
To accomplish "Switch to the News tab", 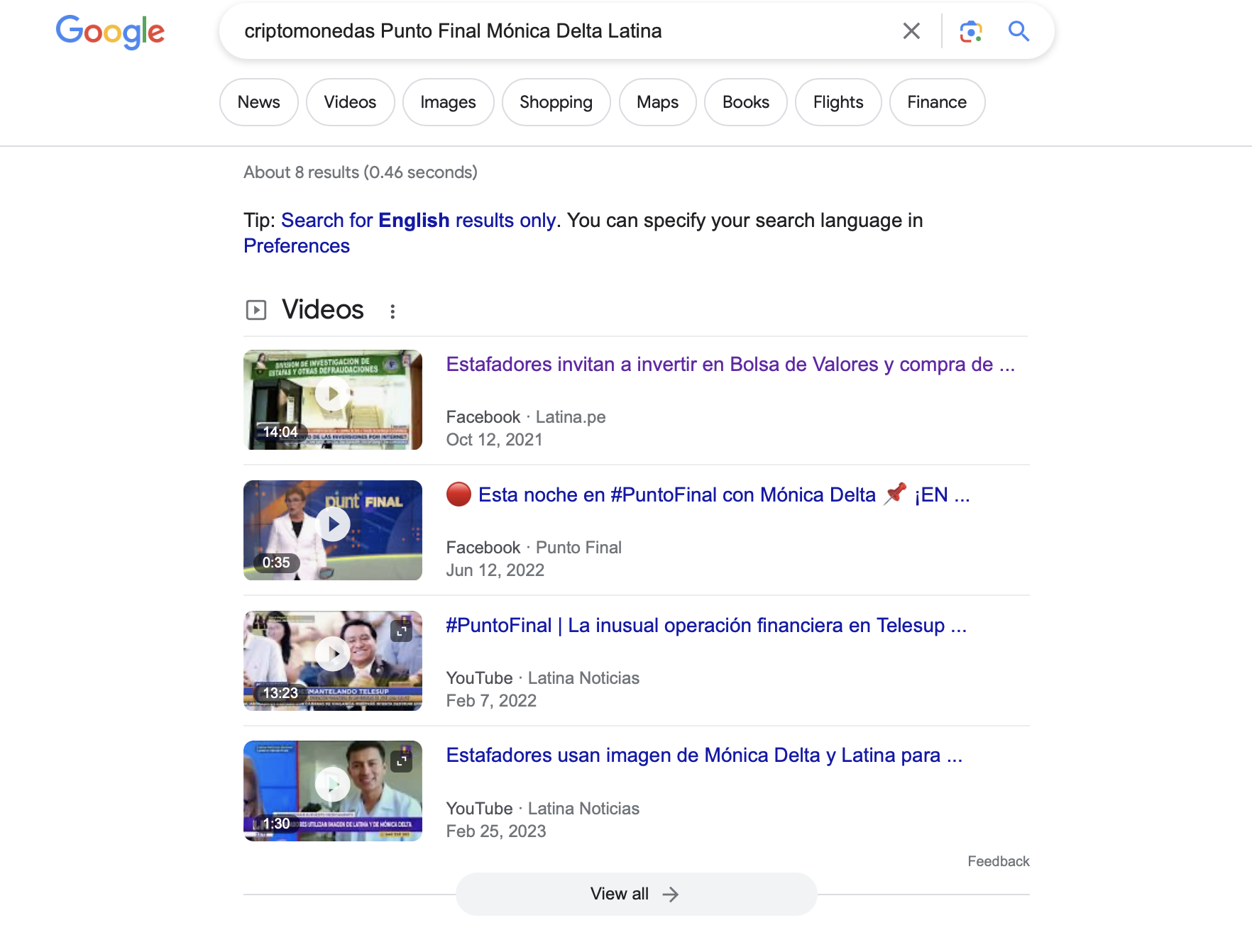I will (x=259, y=102).
